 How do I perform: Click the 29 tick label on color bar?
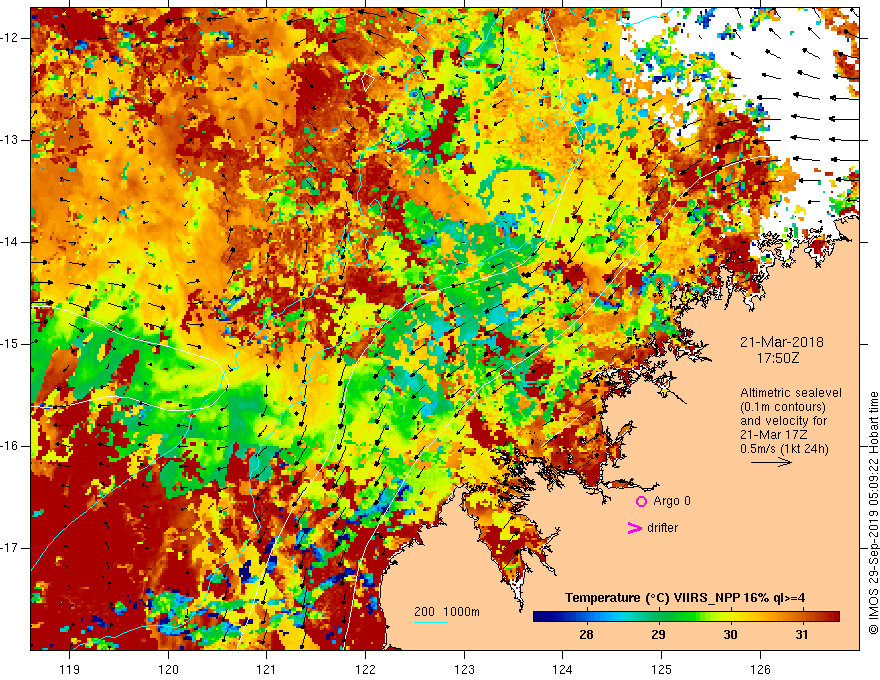pyautogui.click(x=658, y=635)
